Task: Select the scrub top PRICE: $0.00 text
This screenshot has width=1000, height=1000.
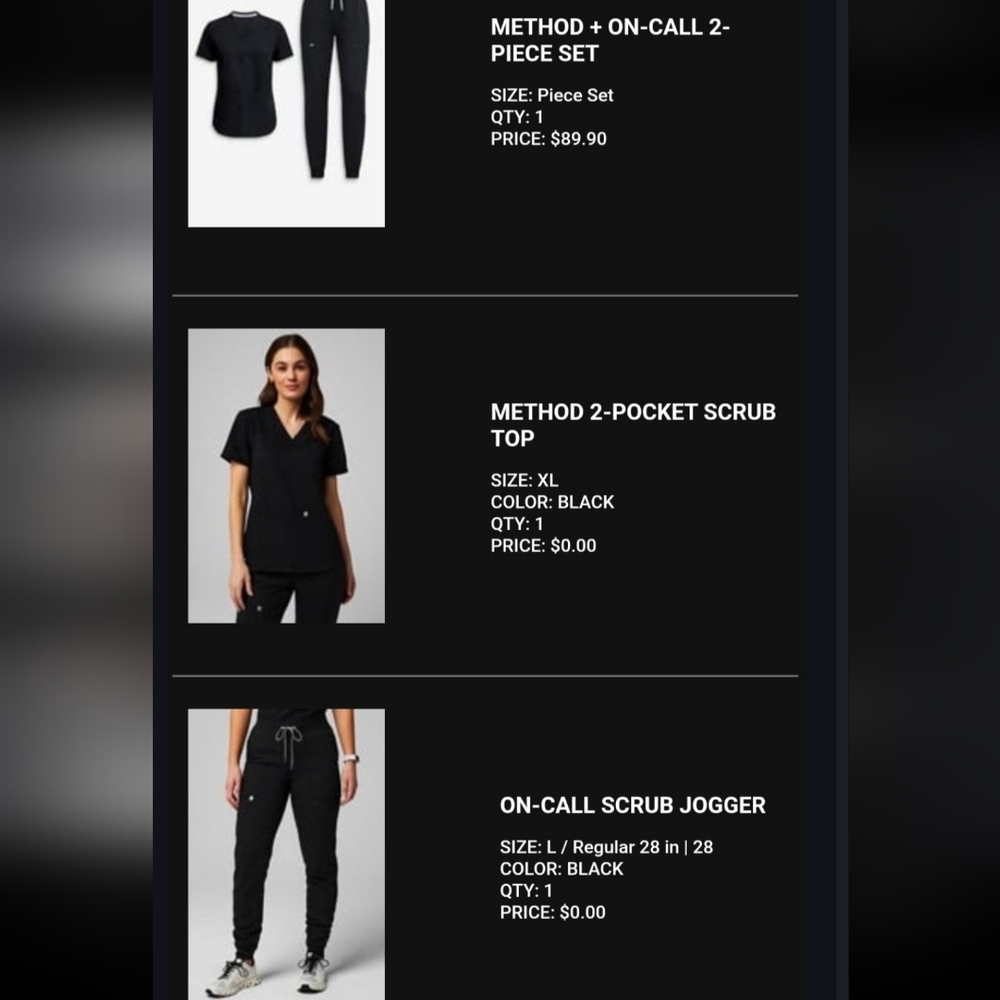Action: coord(543,545)
